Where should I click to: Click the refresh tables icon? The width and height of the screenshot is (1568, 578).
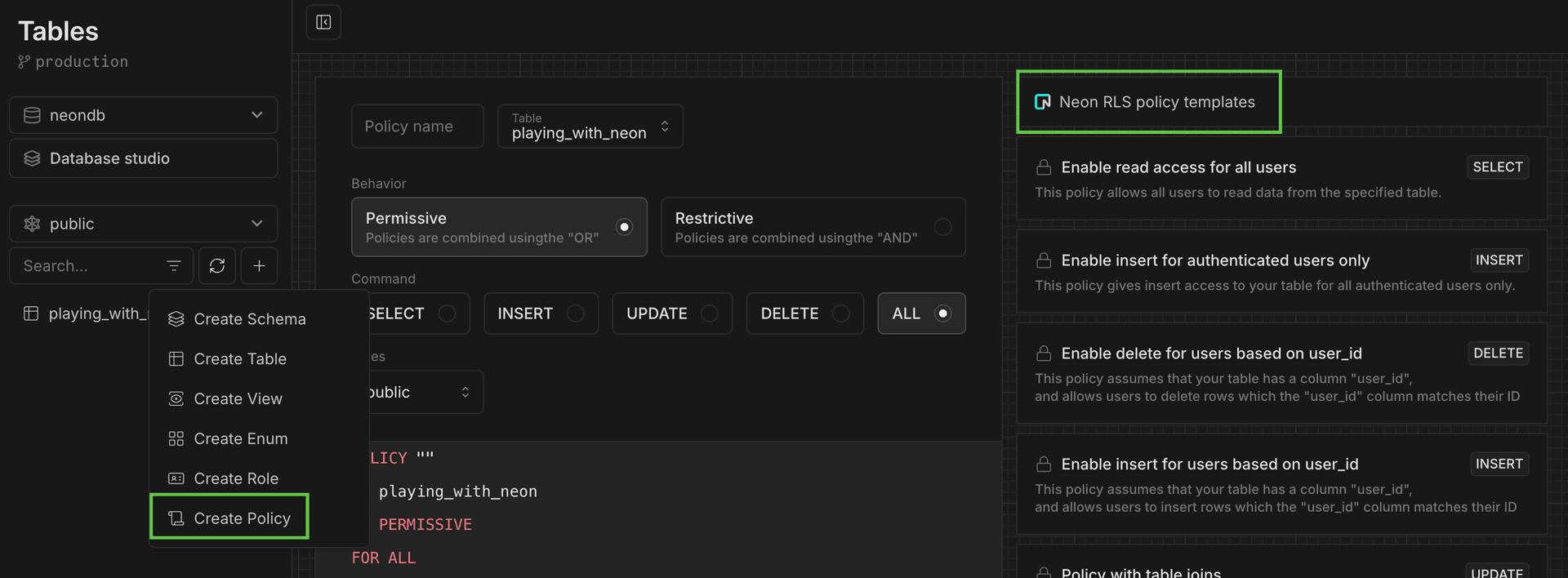point(216,266)
